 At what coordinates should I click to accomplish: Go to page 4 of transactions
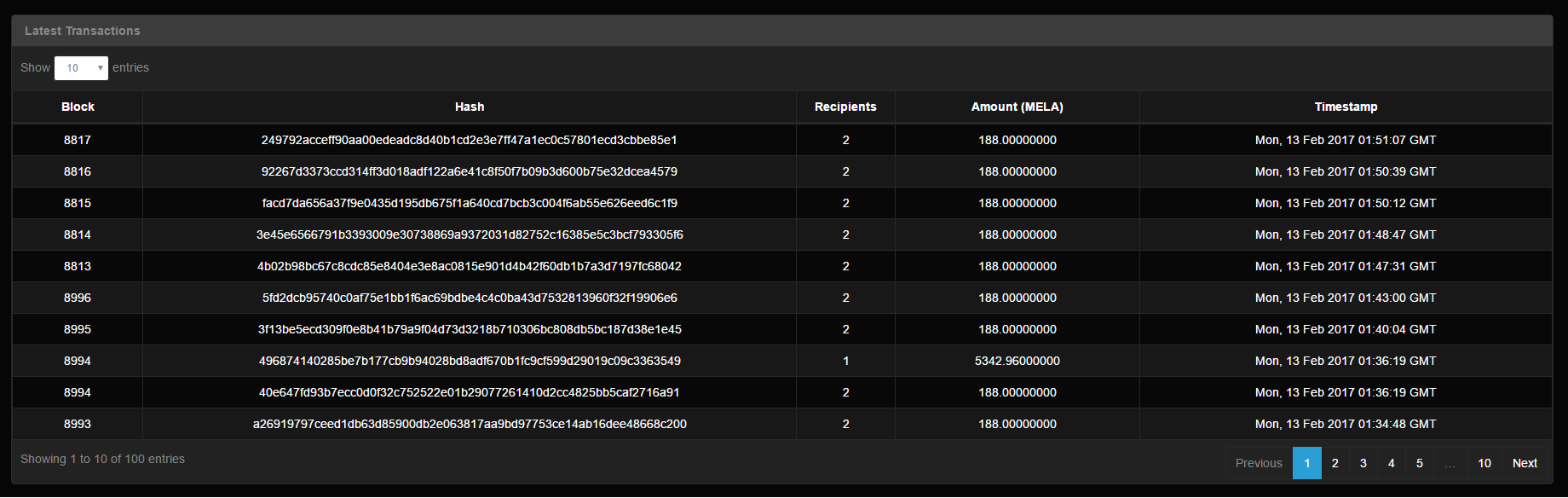(x=1392, y=463)
